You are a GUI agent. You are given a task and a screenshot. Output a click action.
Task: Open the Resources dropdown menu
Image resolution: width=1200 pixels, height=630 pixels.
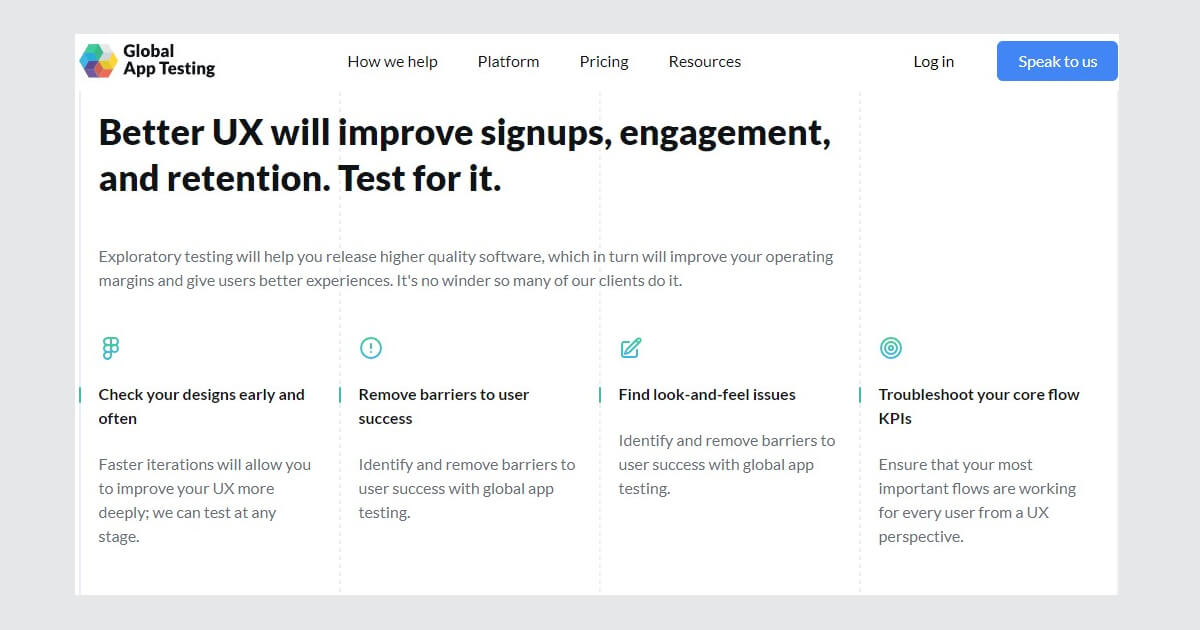click(x=705, y=61)
